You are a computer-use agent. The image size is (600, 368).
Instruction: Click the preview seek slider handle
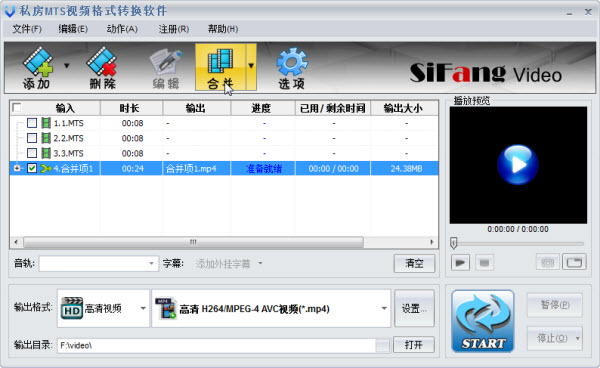(453, 243)
